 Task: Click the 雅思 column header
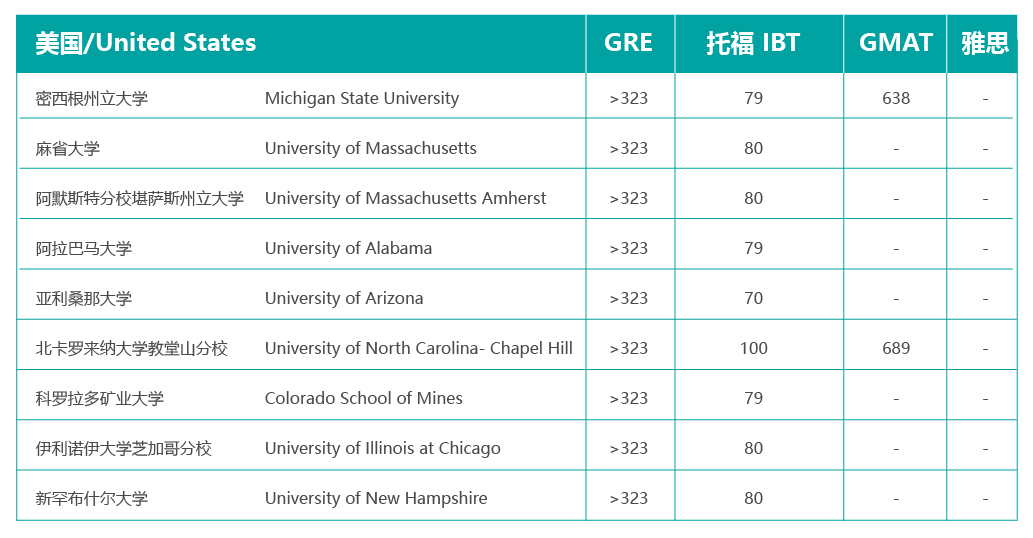(983, 43)
